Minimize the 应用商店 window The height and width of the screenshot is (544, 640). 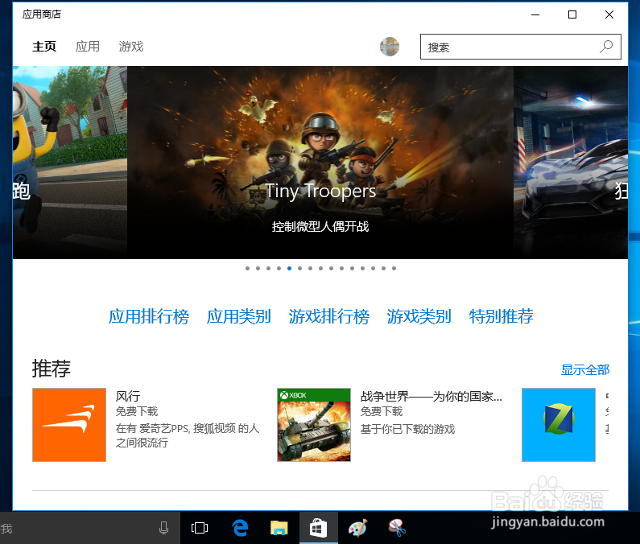[x=535, y=15]
